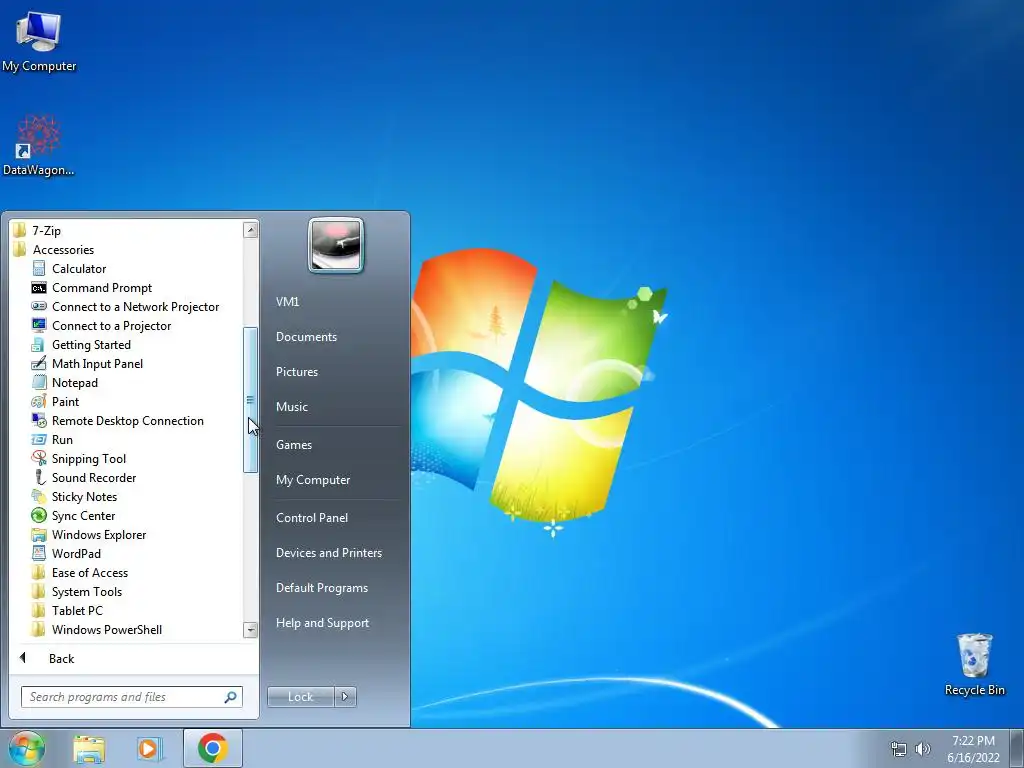Open Notepad

point(74,382)
